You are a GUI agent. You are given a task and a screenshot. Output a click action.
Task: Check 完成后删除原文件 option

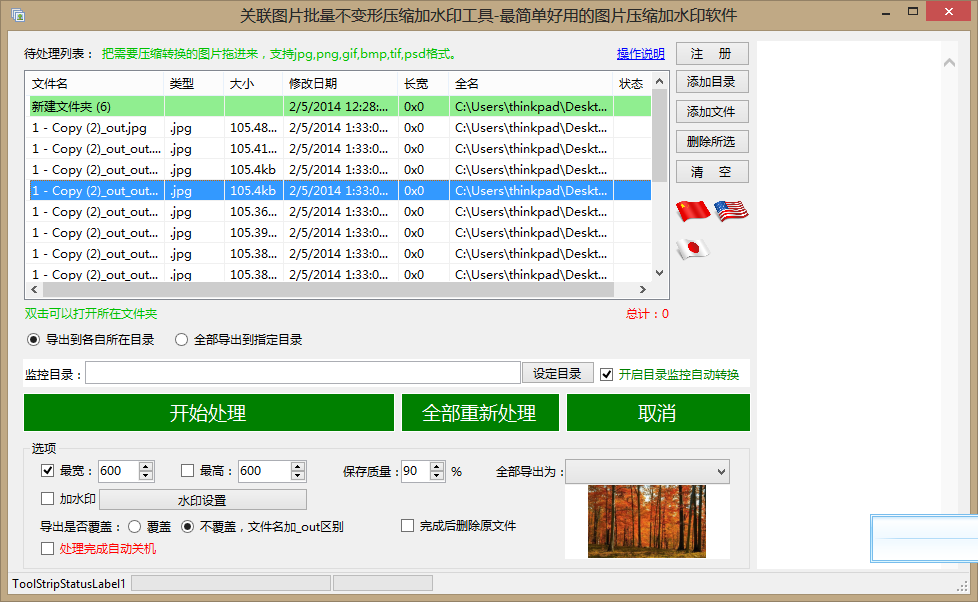407,526
